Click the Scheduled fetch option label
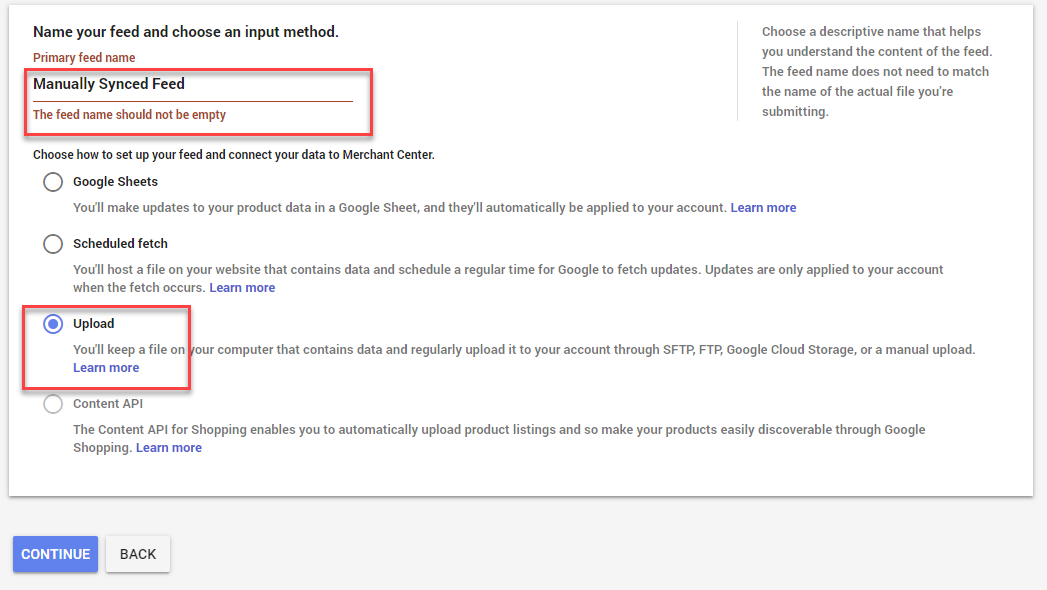 click(x=120, y=244)
